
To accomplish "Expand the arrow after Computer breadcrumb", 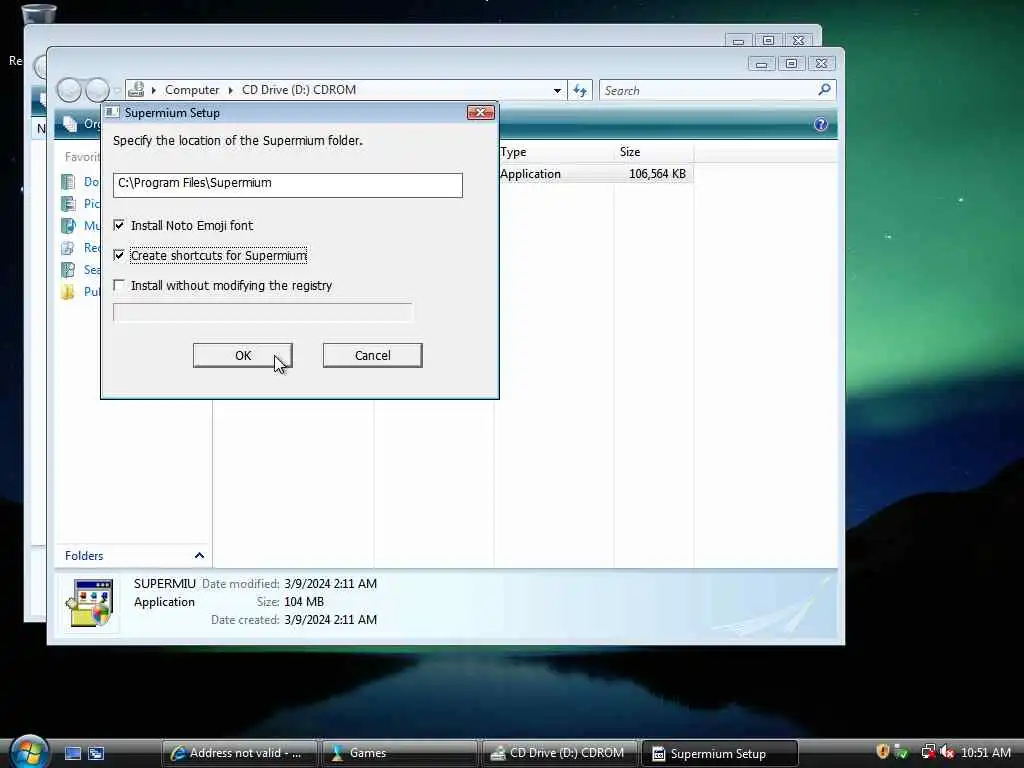I will click(231, 90).
